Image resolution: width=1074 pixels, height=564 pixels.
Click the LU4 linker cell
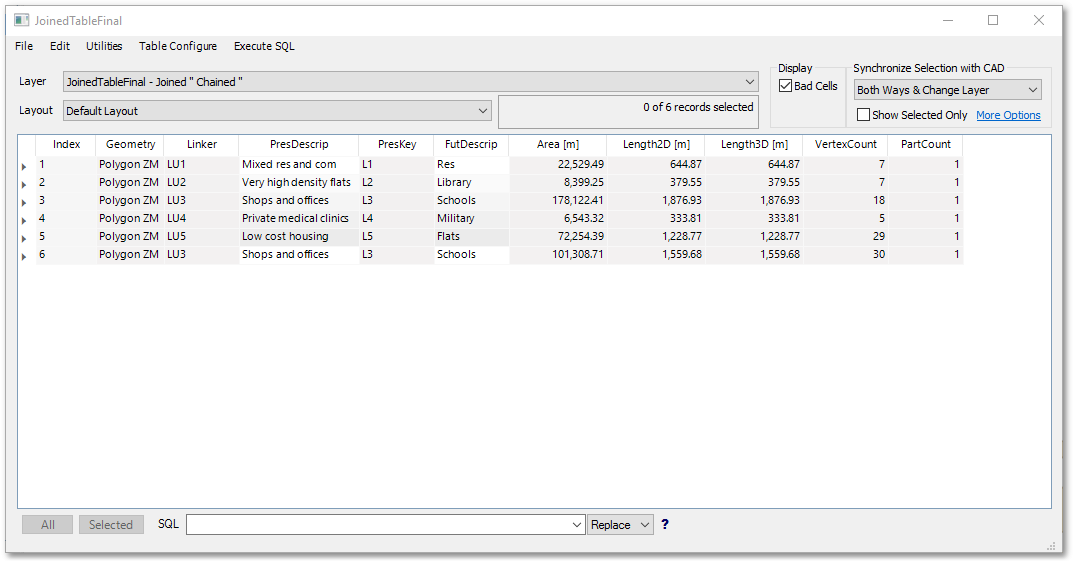201,218
